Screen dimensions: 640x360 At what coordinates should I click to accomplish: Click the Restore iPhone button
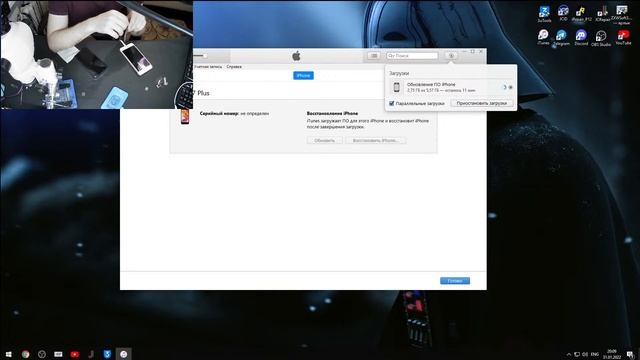click(x=376, y=140)
